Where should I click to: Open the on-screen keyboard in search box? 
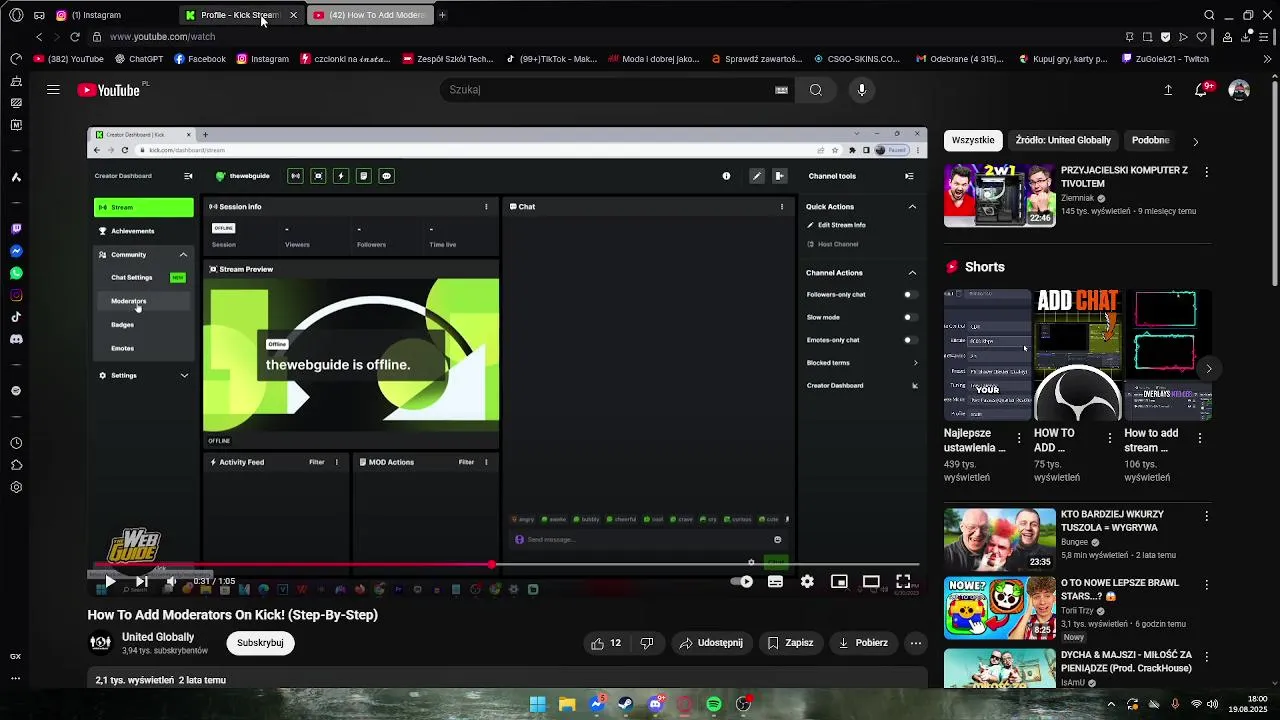(x=781, y=90)
